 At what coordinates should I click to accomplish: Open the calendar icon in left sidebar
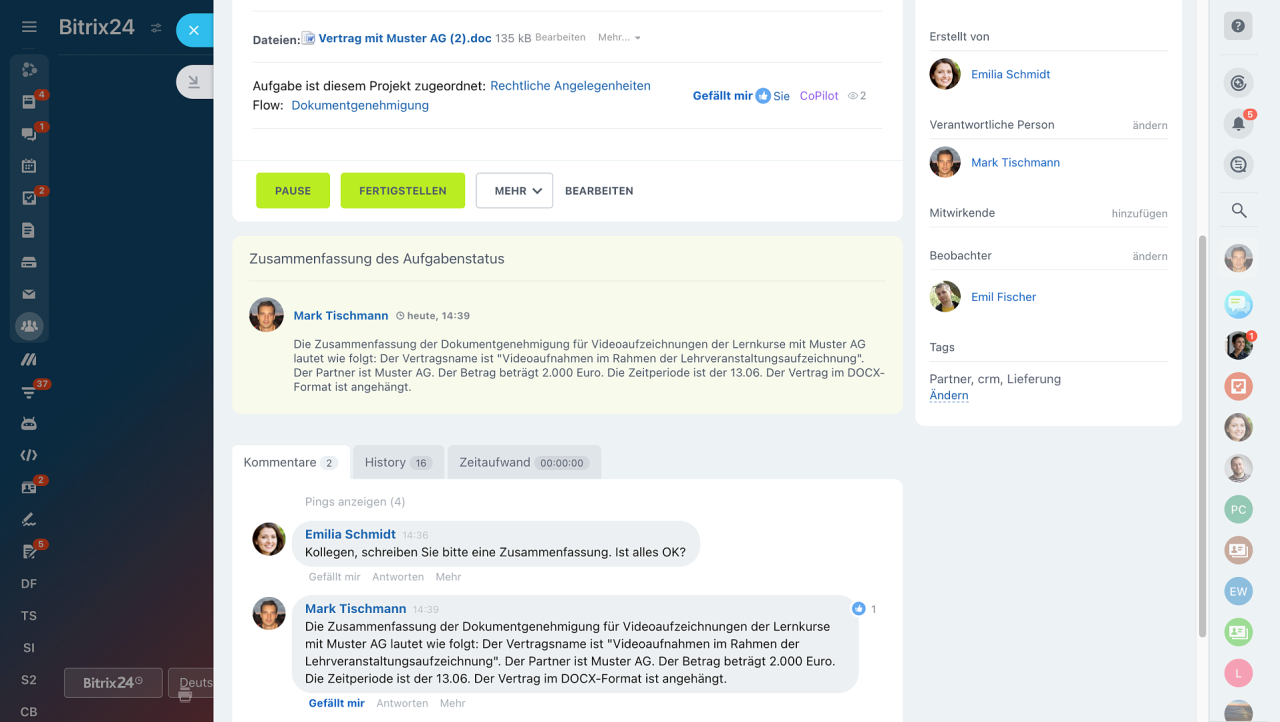[x=29, y=166]
